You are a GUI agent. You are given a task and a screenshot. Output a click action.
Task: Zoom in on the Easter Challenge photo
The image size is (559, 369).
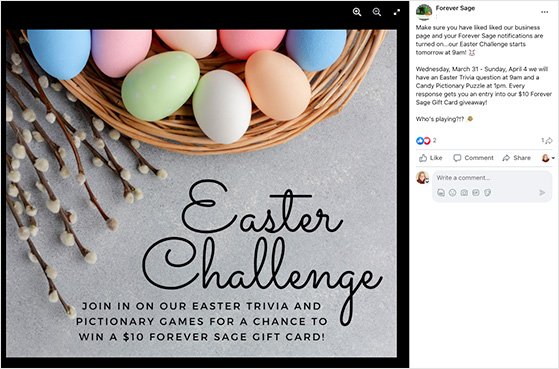pos(357,12)
